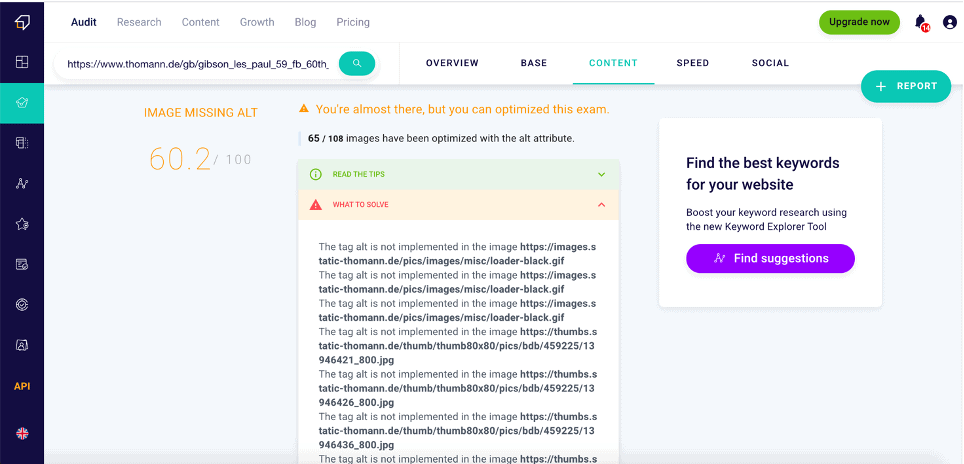
Task: Click the API sidebar item
Action: [x=22, y=386]
